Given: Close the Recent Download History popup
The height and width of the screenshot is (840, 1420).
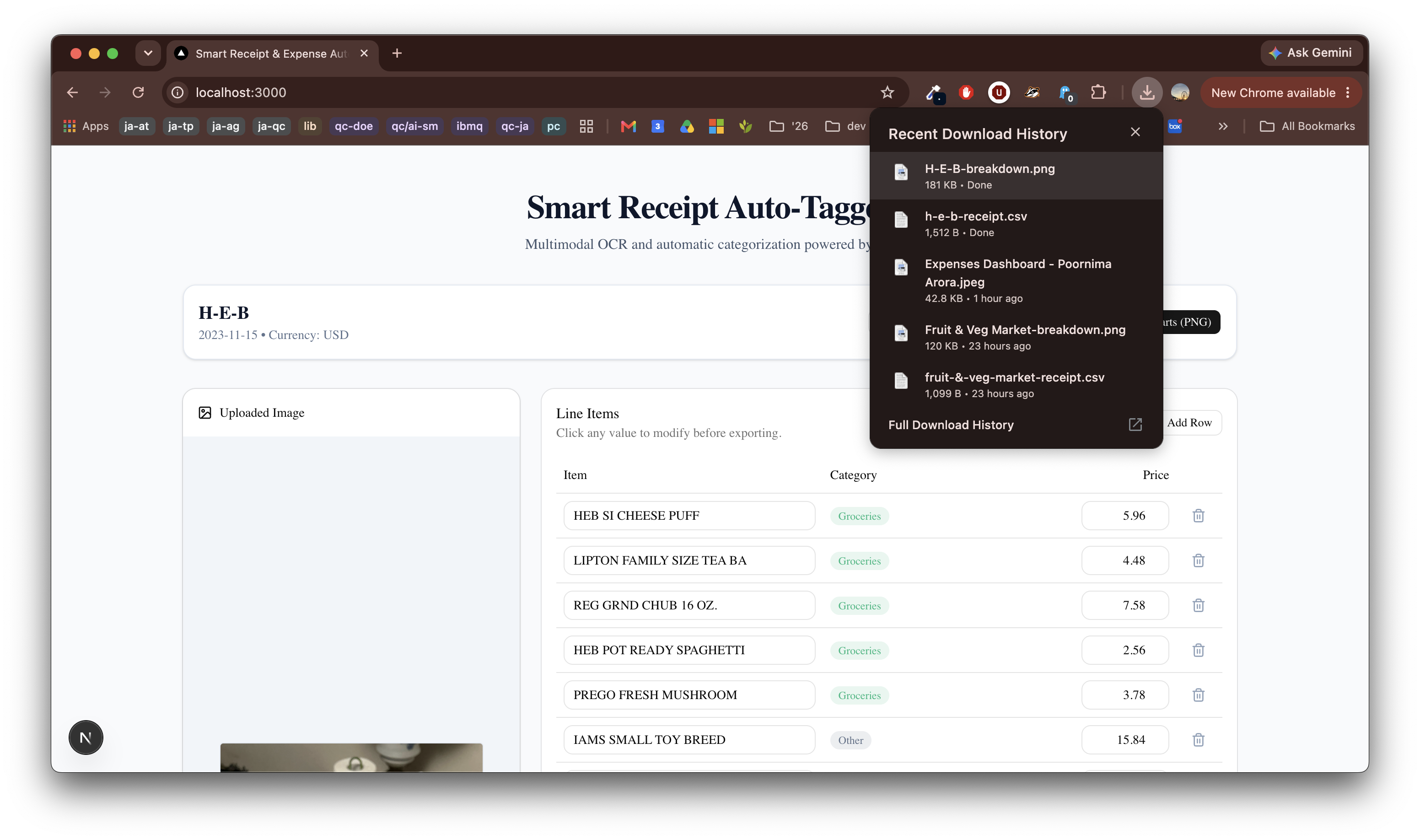Looking at the screenshot, I should click(x=1135, y=132).
